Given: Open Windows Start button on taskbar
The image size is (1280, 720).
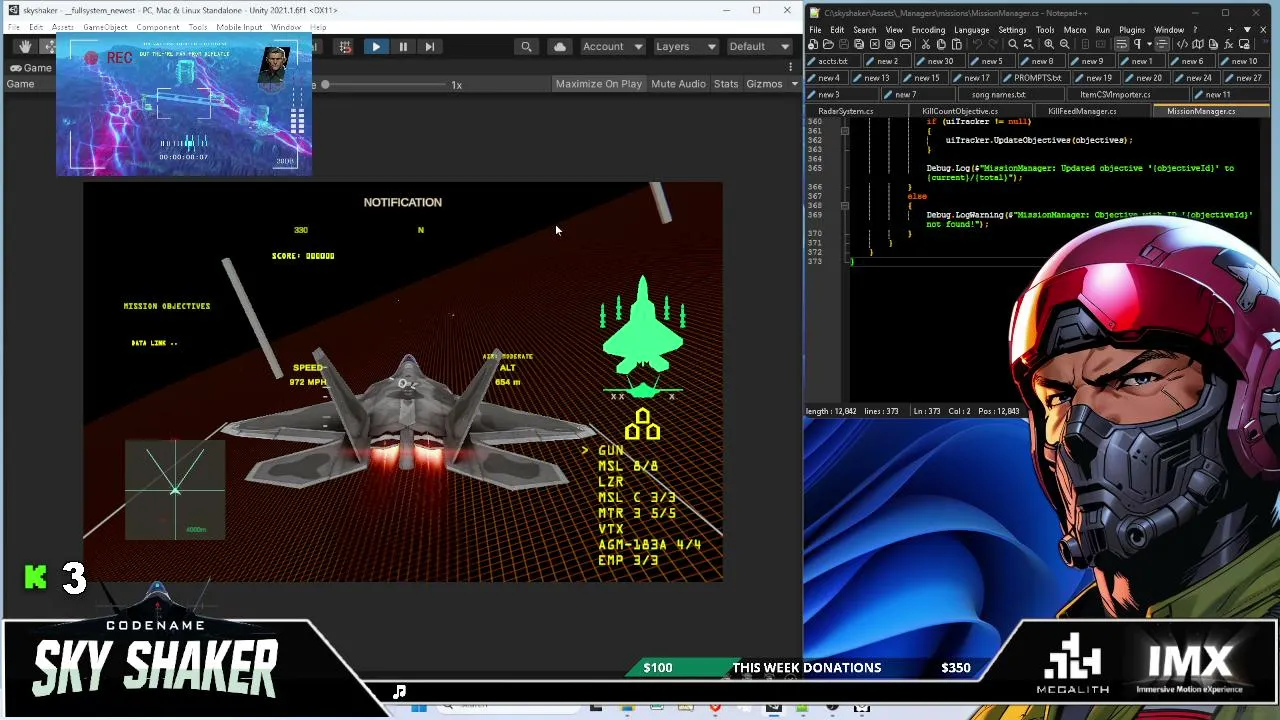Looking at the screenshot, I should pyautogui.click(x=419, y=708).
